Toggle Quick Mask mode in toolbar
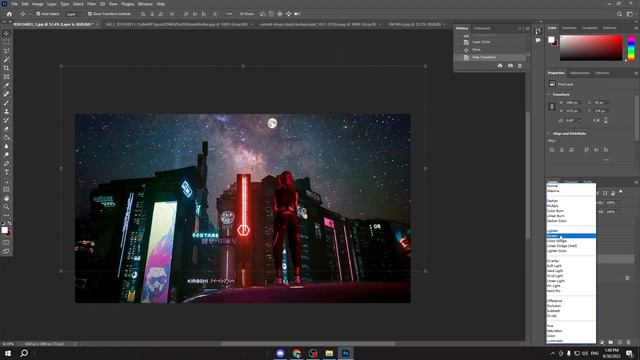Image resolution: width=640 pixels, height=360 pixels. 6,242
